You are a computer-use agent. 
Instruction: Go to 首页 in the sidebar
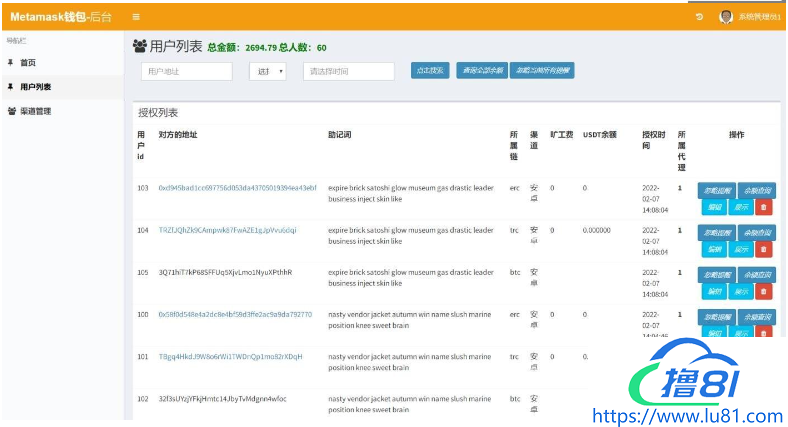(28, 62)
